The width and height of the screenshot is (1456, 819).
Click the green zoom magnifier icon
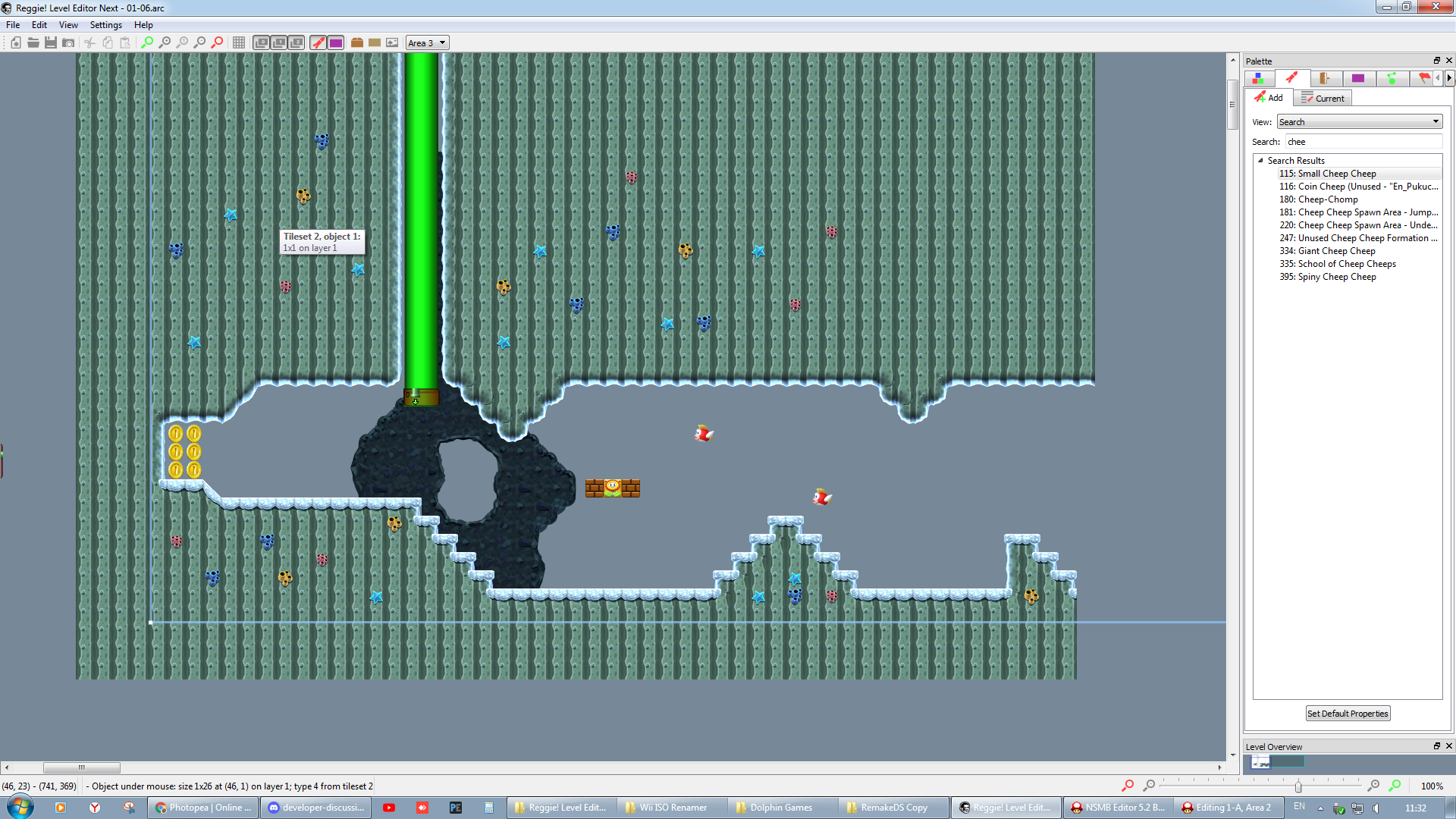[x=147, y=42]
